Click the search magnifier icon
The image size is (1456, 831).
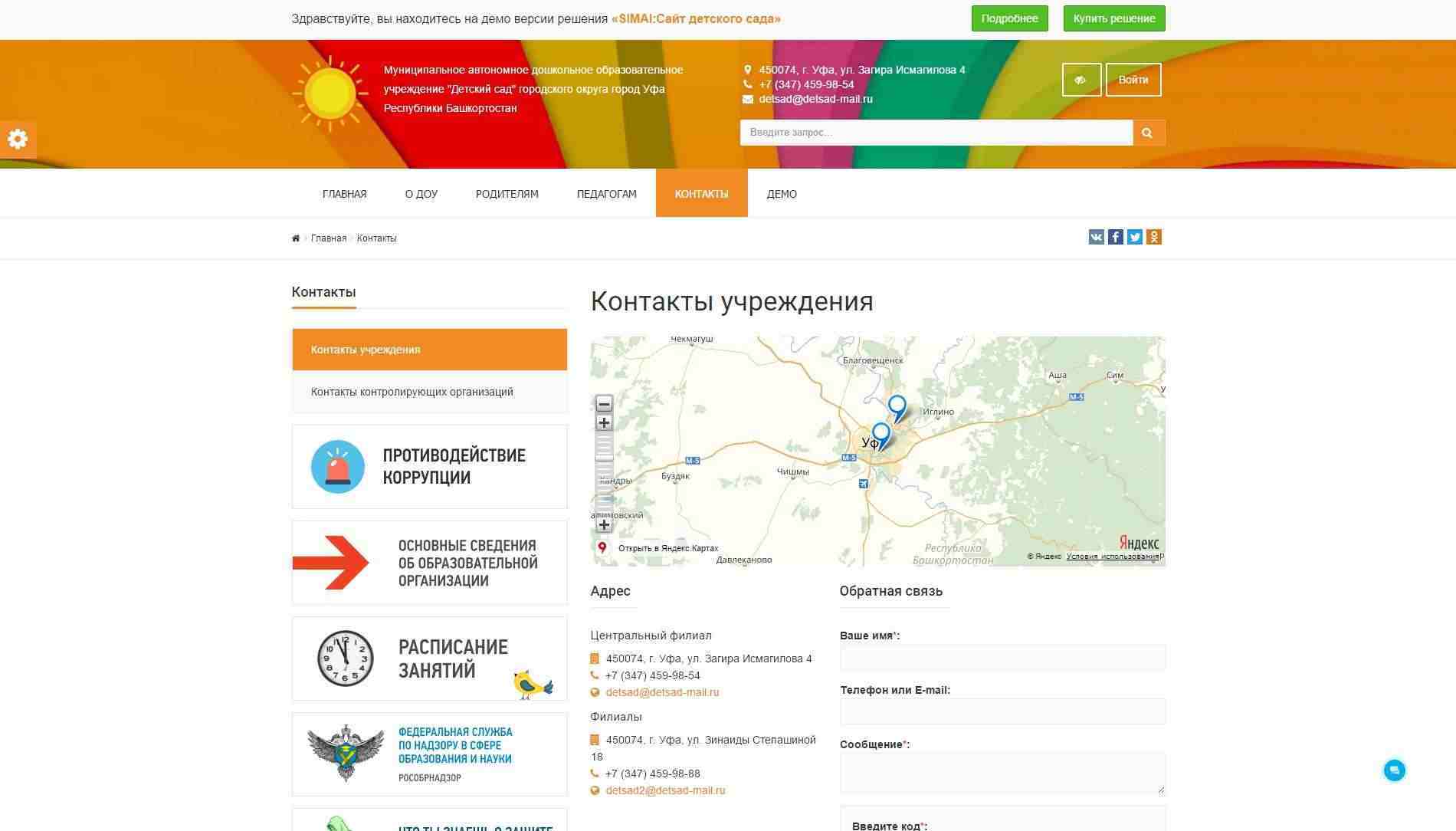coord(1147,132)
